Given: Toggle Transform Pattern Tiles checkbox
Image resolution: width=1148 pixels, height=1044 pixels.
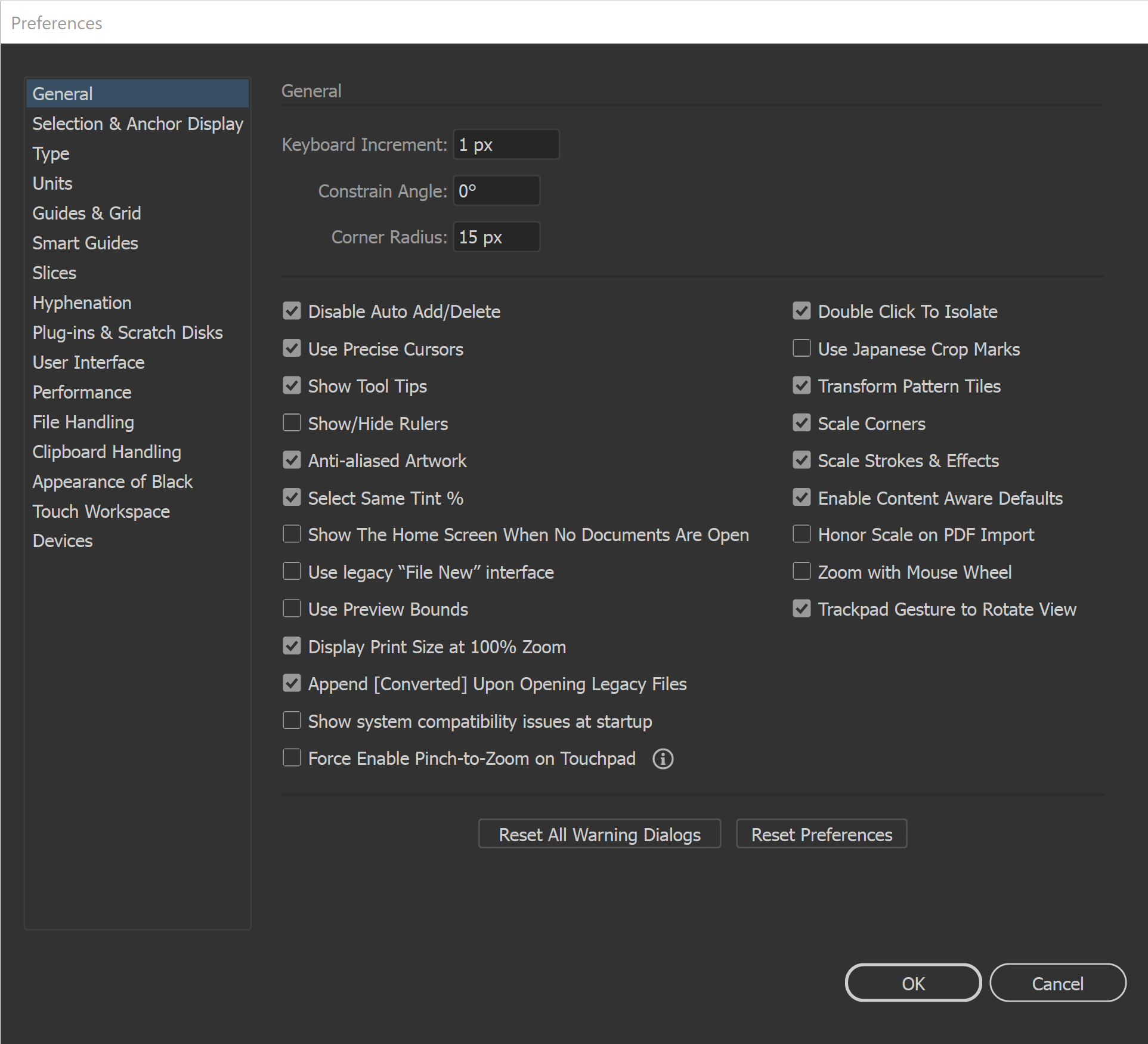Looking at the screenshot, I should (x=802, y=385).
